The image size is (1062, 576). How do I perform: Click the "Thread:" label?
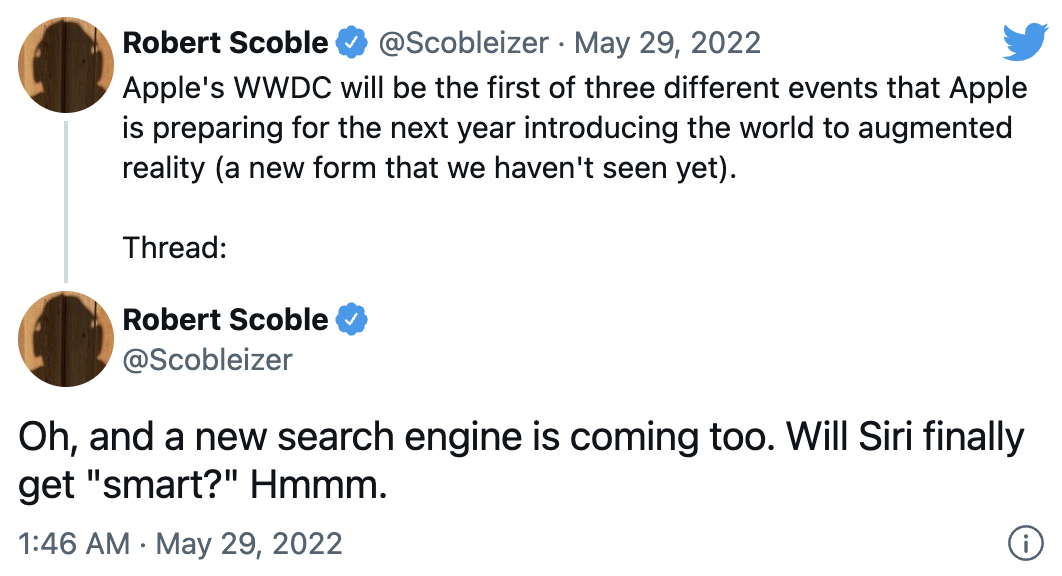coord(175,247)
